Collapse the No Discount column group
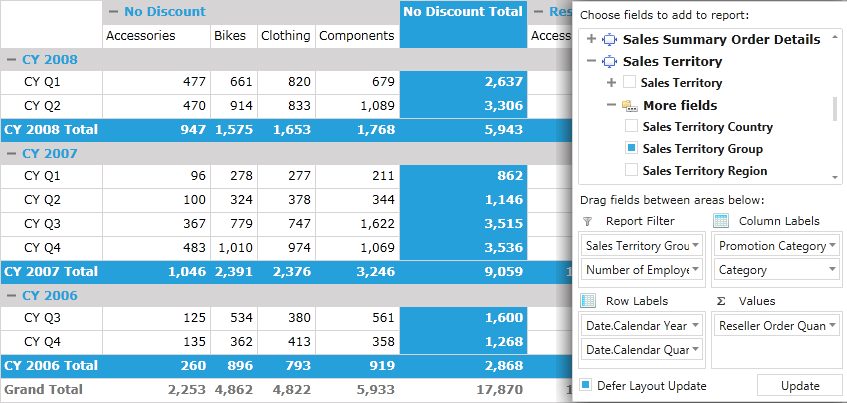Screen dimensions: 847x403 tap(113, 11)
